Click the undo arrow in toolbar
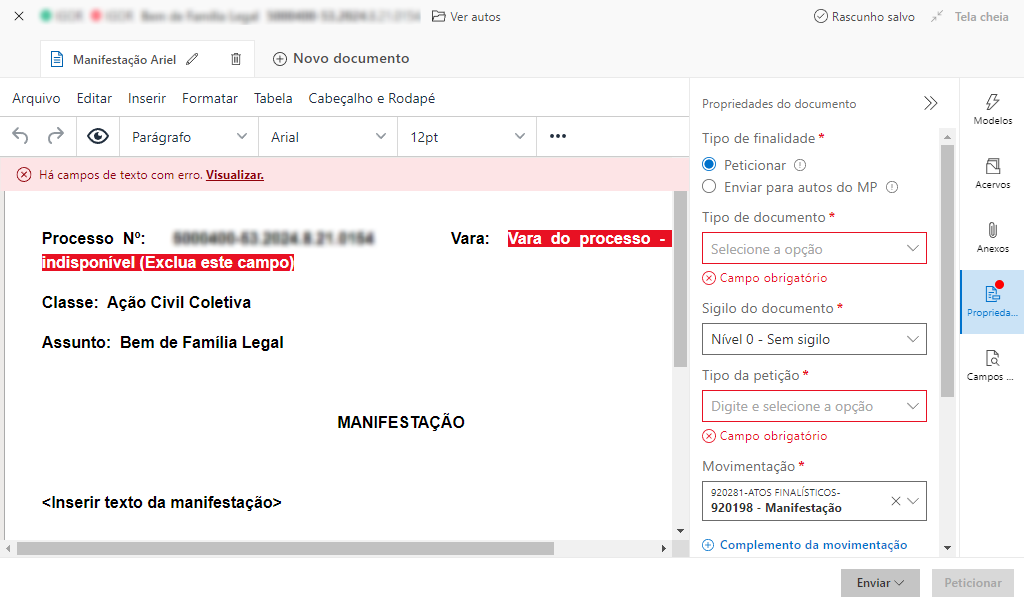The image size is (1024, 607). 21,136
